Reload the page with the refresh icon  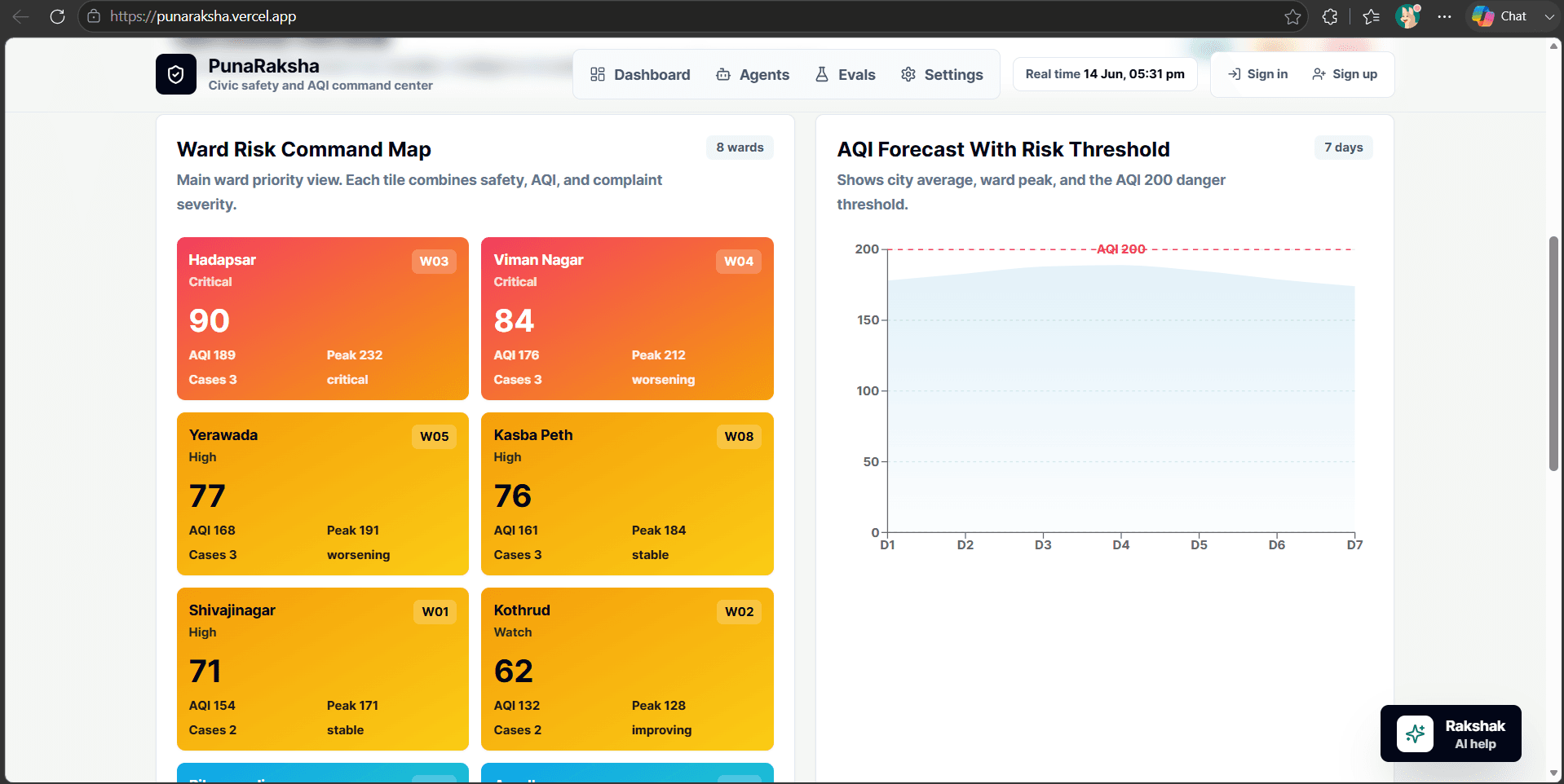click(57, 16)
